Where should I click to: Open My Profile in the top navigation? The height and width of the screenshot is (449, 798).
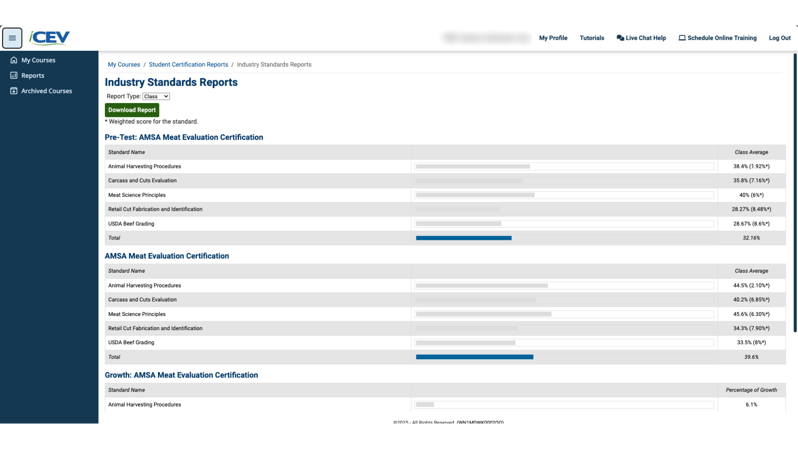(553, 38)
